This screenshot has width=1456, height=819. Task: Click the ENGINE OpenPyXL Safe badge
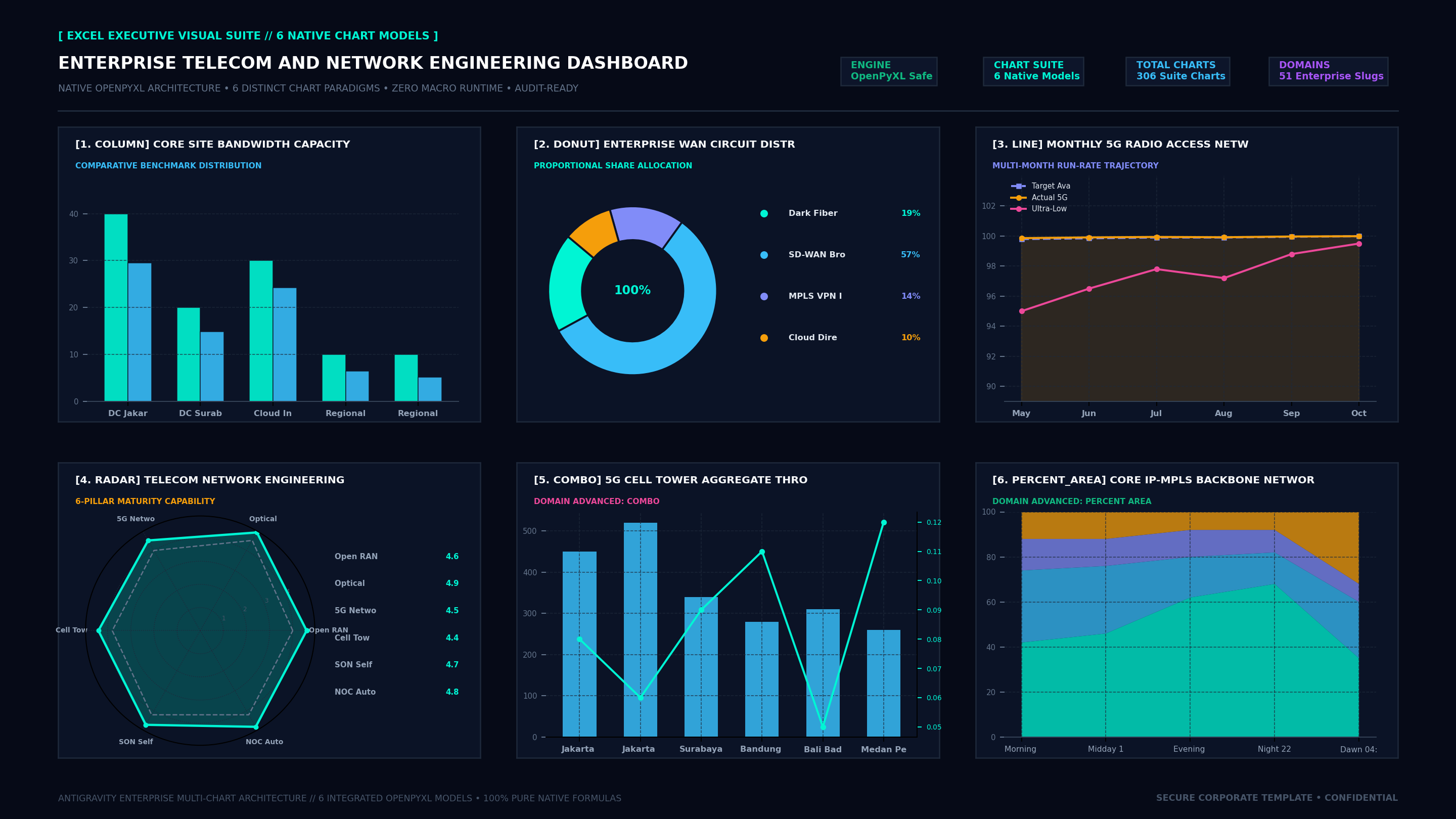(x=889, y=71)
